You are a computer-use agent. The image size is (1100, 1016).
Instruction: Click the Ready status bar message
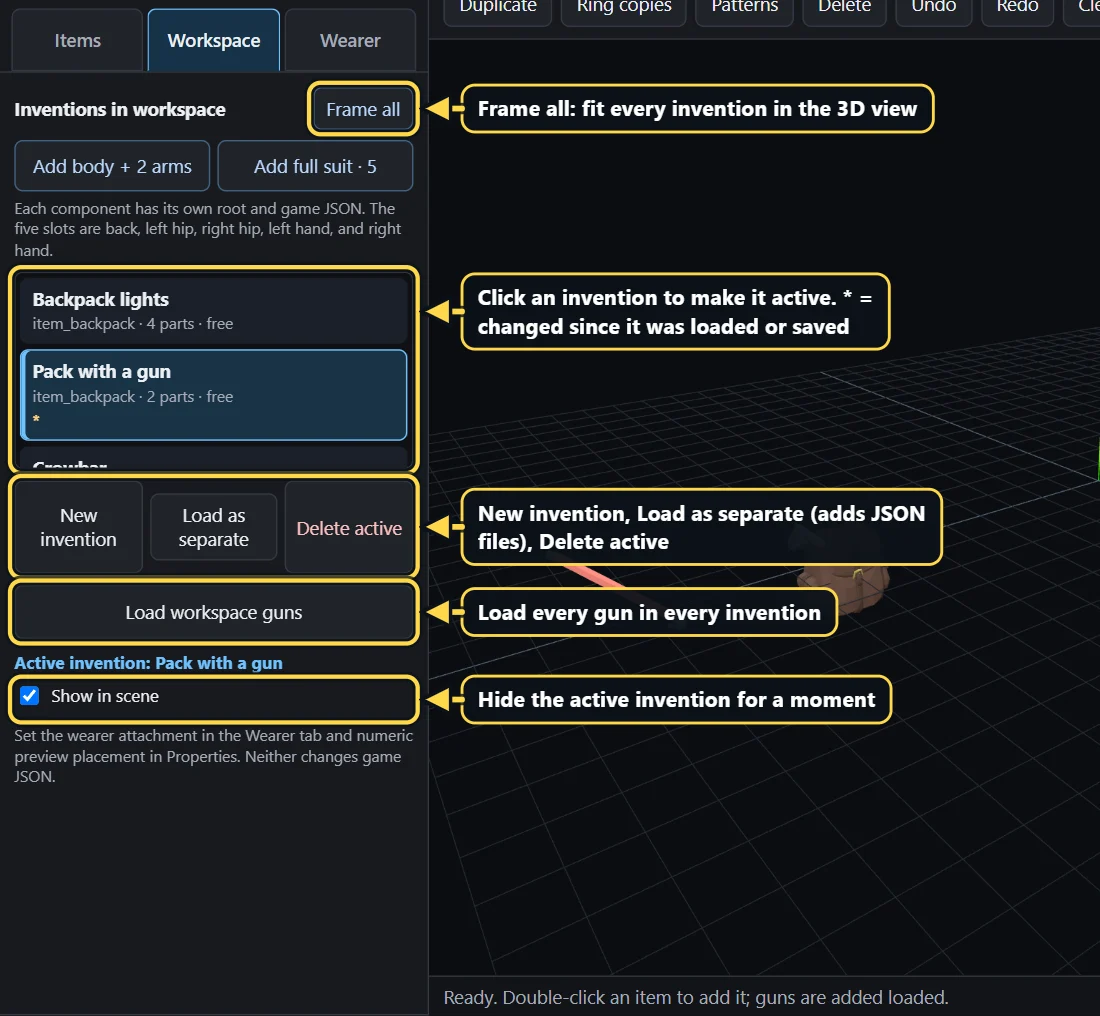click(696, 997)
